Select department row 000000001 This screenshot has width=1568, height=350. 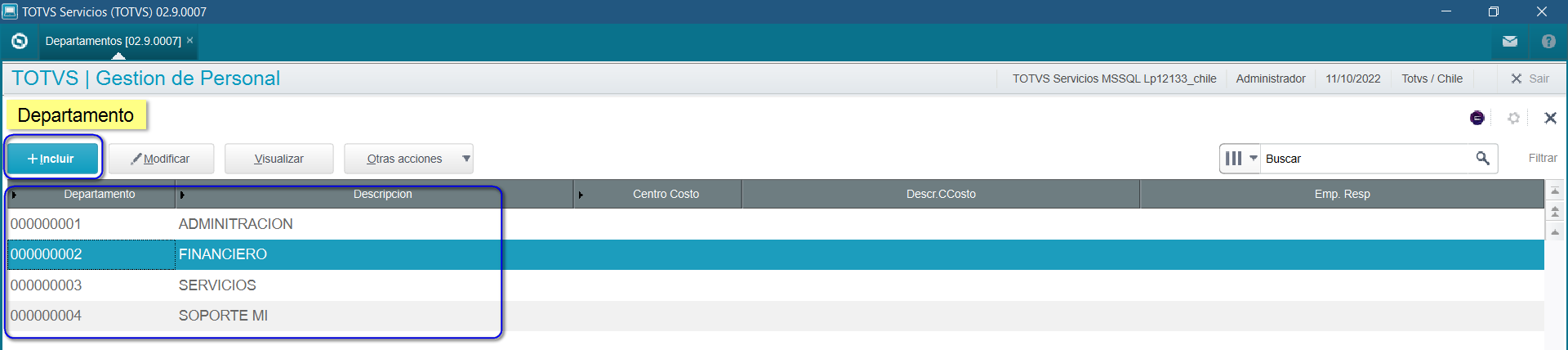click(776, 224)
